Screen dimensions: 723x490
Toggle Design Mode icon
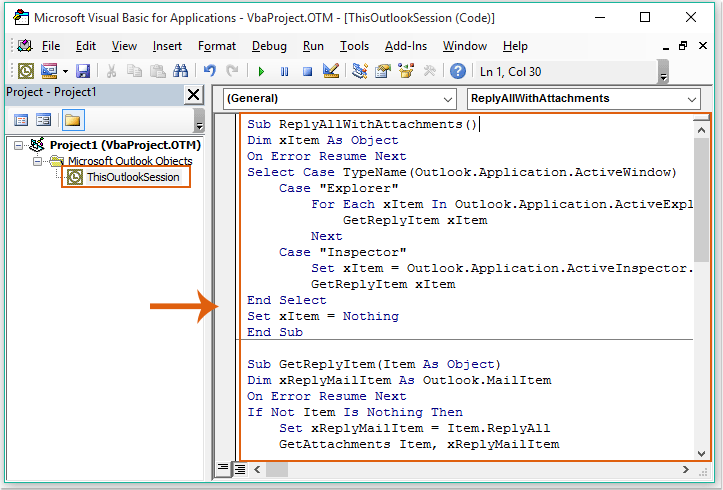[x=331, y=71]
